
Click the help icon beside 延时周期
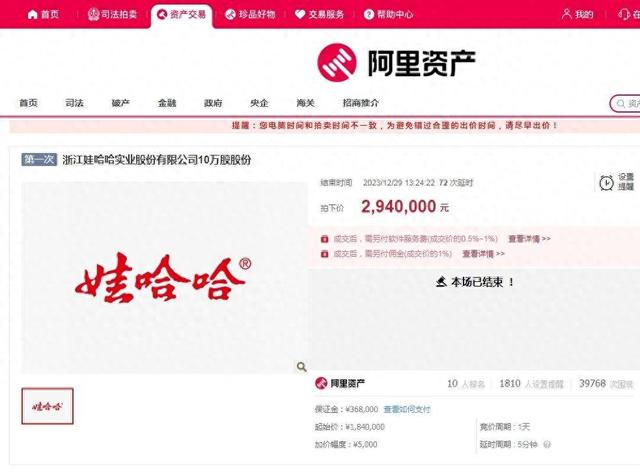pyautogui.click(x=547, y=444)
